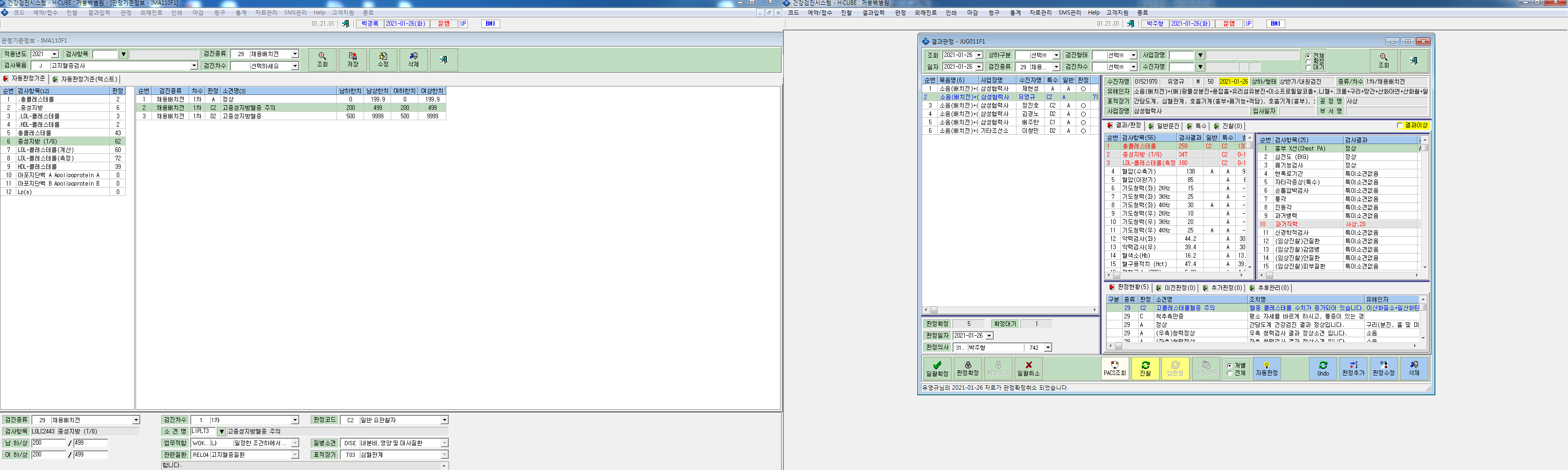Click the 자동판정 lightbulb button
The height and width of the screenshot is (470, 1568).
coord(1267,369)
